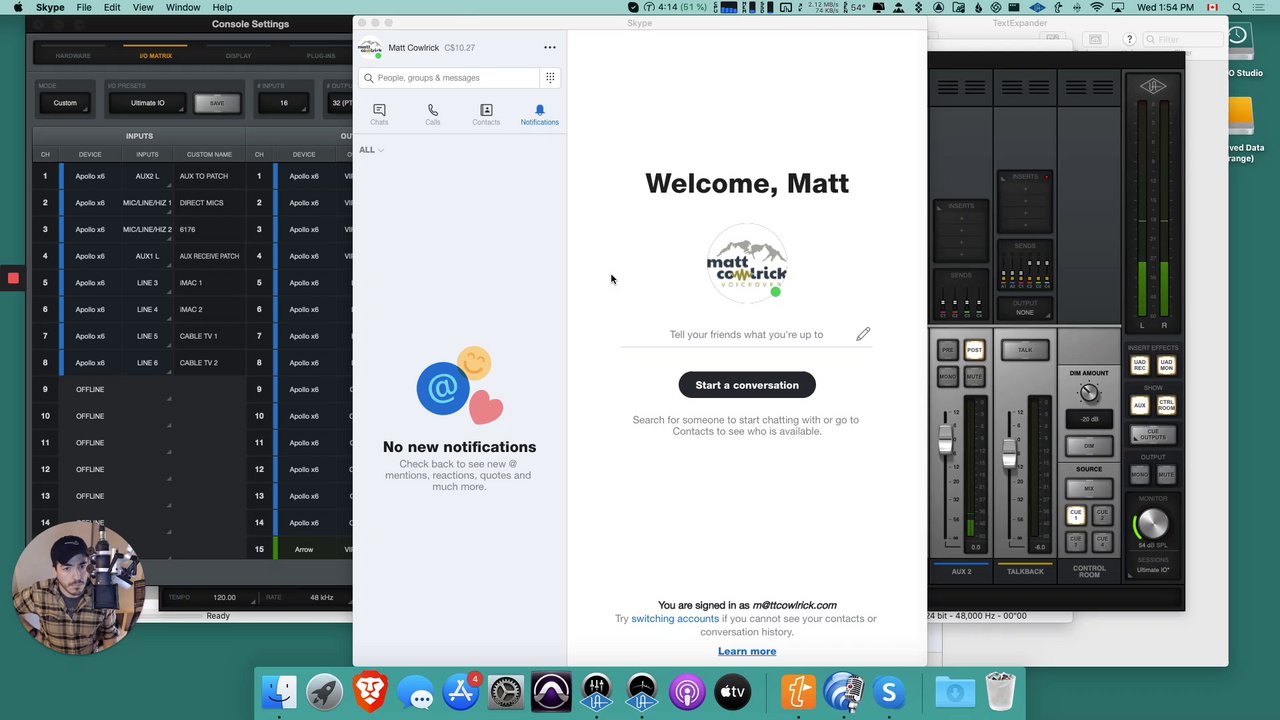Toggle Show CTRL ROOM in the console
Viewport: 1280px width, 720px height.
[x=1166, y=405]
